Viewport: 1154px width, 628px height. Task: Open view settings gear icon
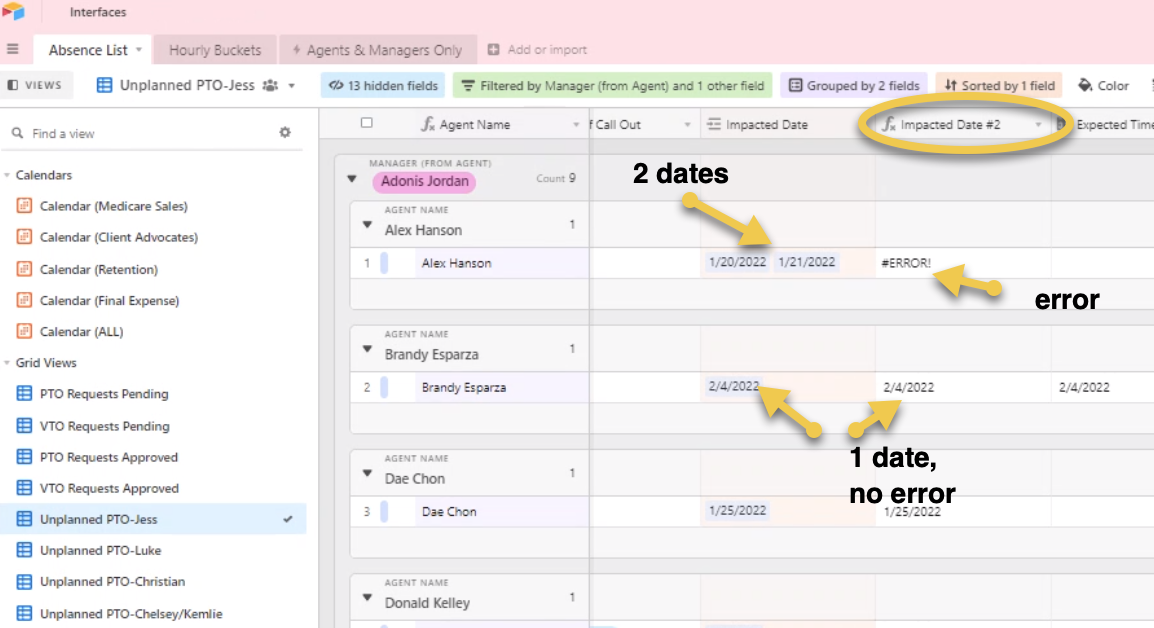[x=285, y=133]
